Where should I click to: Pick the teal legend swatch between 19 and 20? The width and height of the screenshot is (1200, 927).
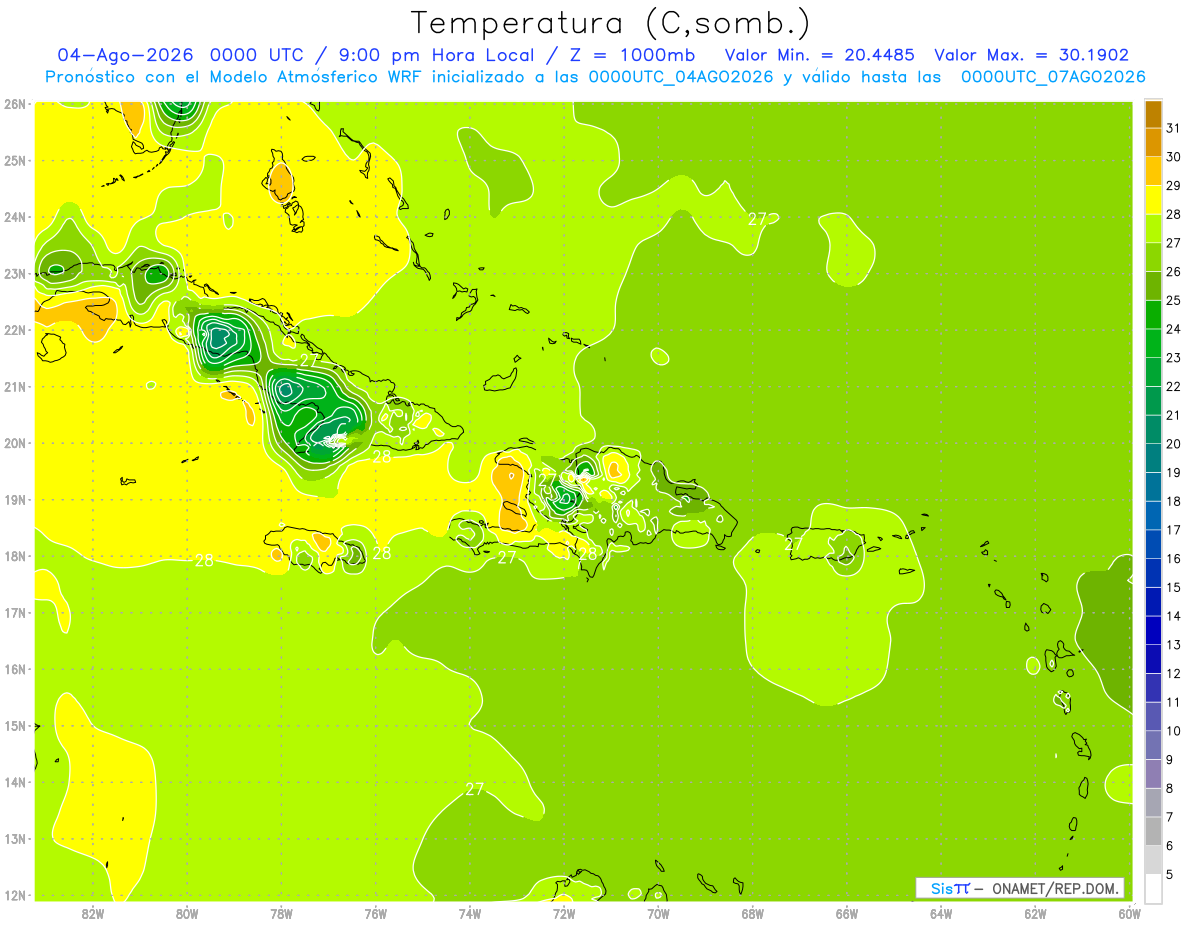point(1153,458)
